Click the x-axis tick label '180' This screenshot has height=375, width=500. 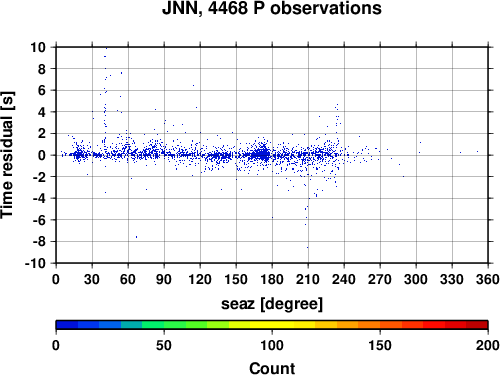[272, 279]
